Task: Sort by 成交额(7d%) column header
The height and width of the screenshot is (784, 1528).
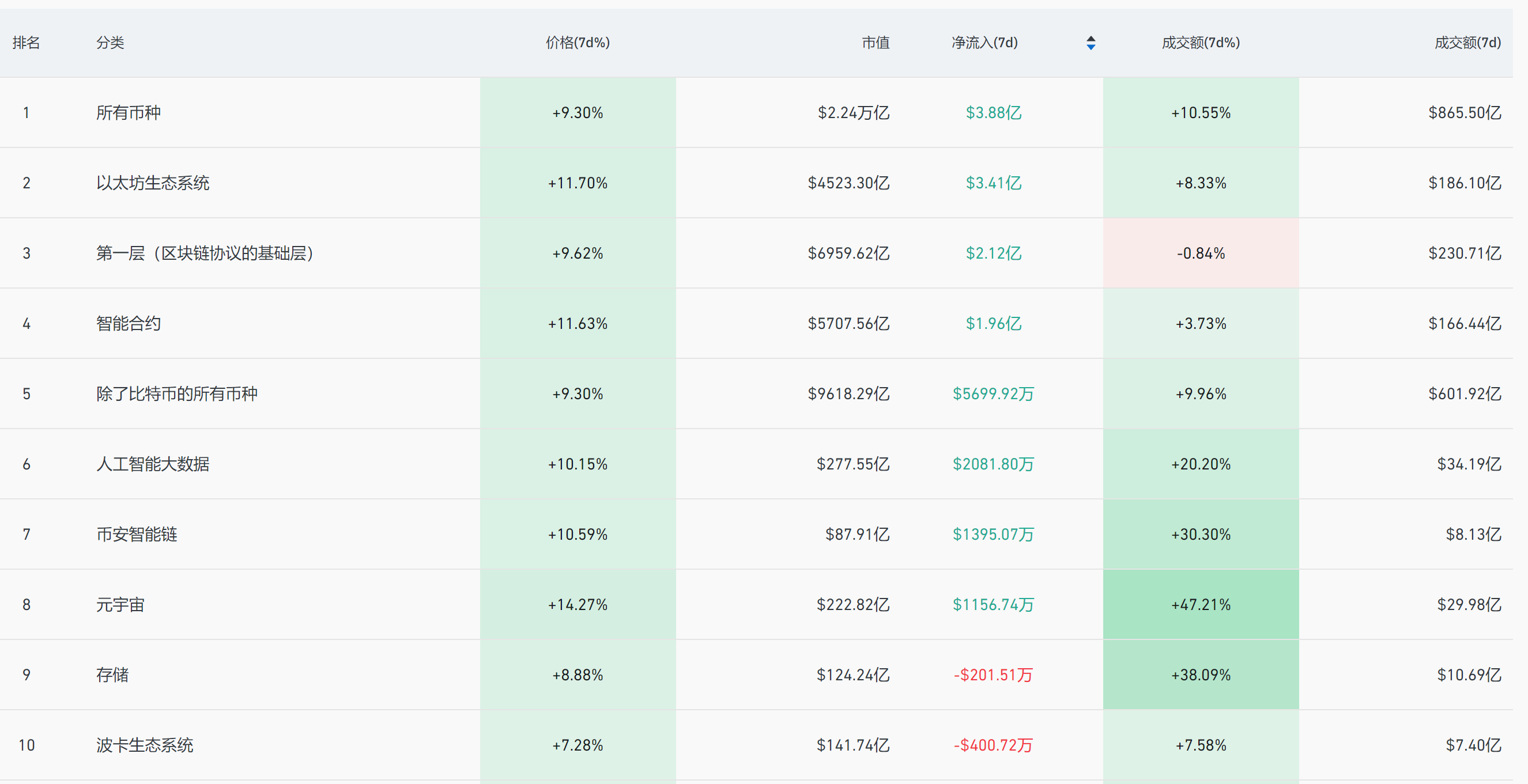Action: tap(1201, 43)
